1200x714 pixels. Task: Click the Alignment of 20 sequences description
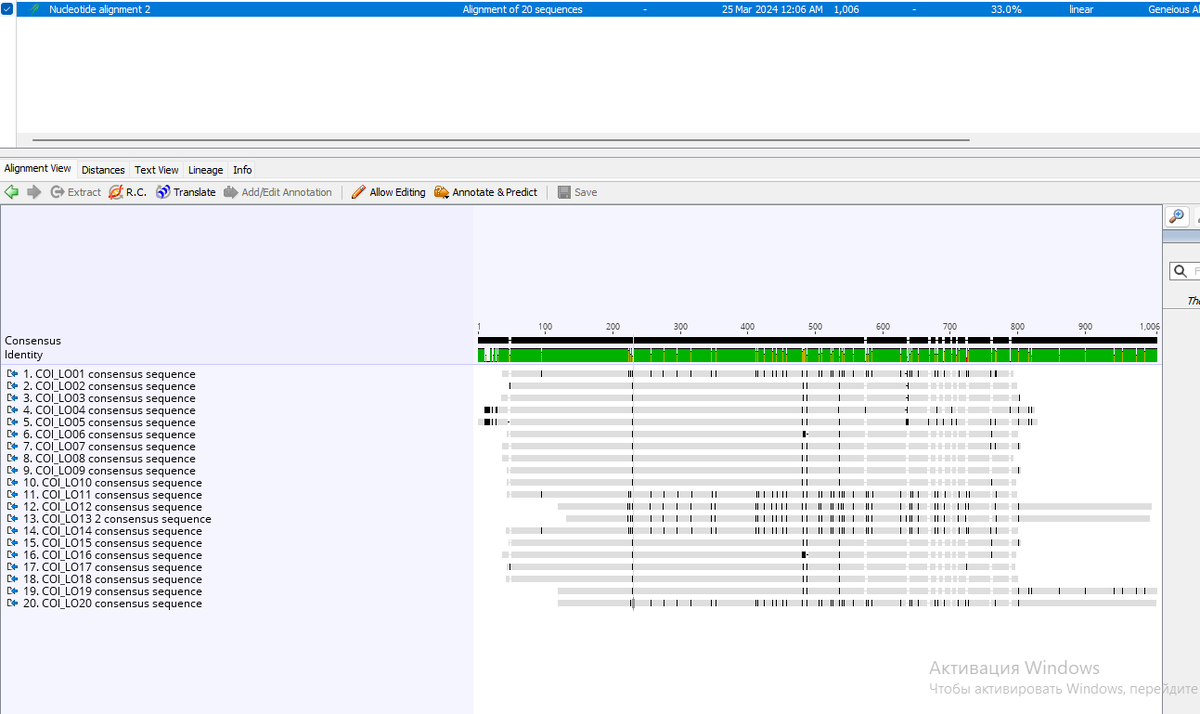point(522,9)
